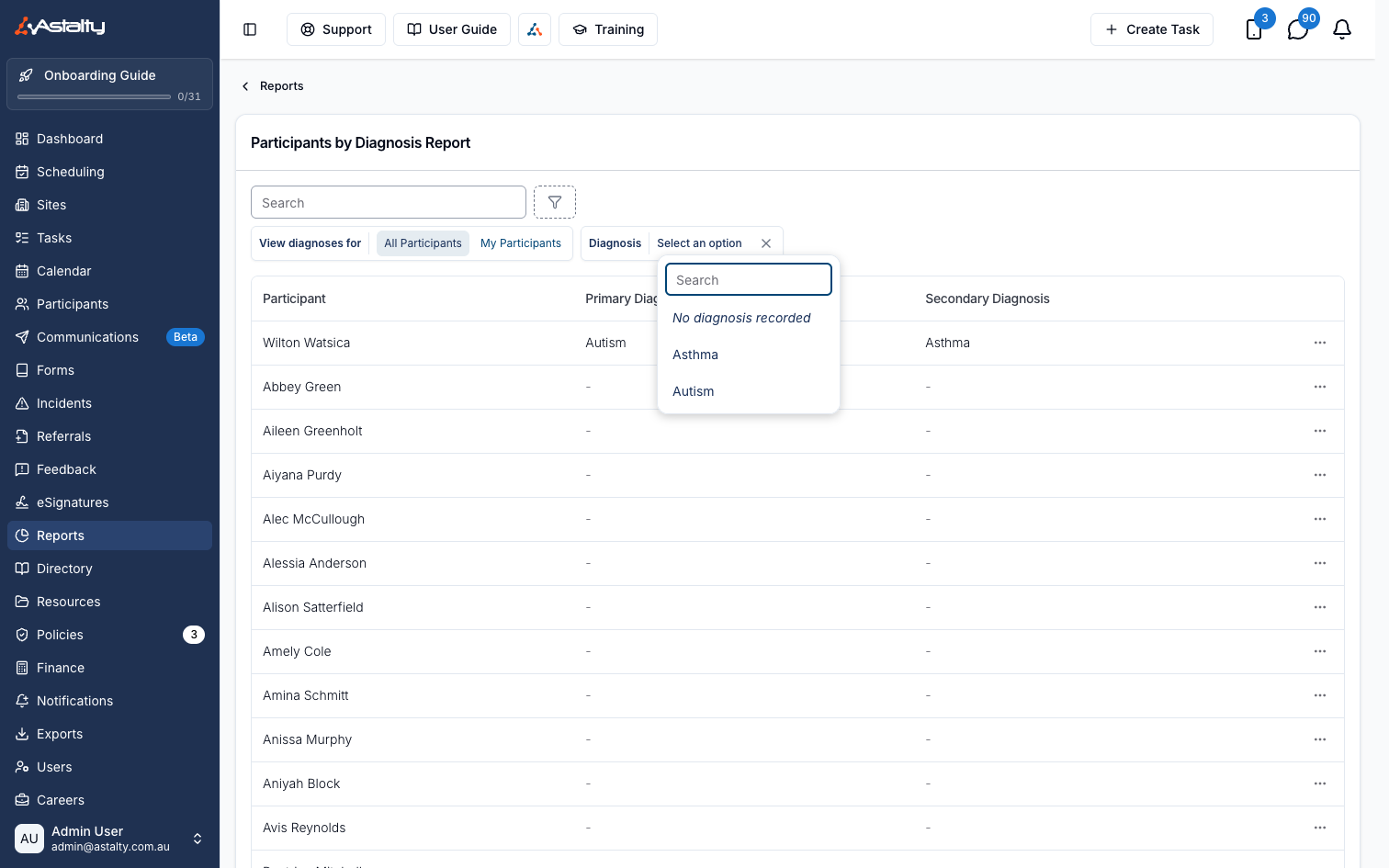Click the Astalty logo in sidebar
1389x868 pixels.
point(60,27)
